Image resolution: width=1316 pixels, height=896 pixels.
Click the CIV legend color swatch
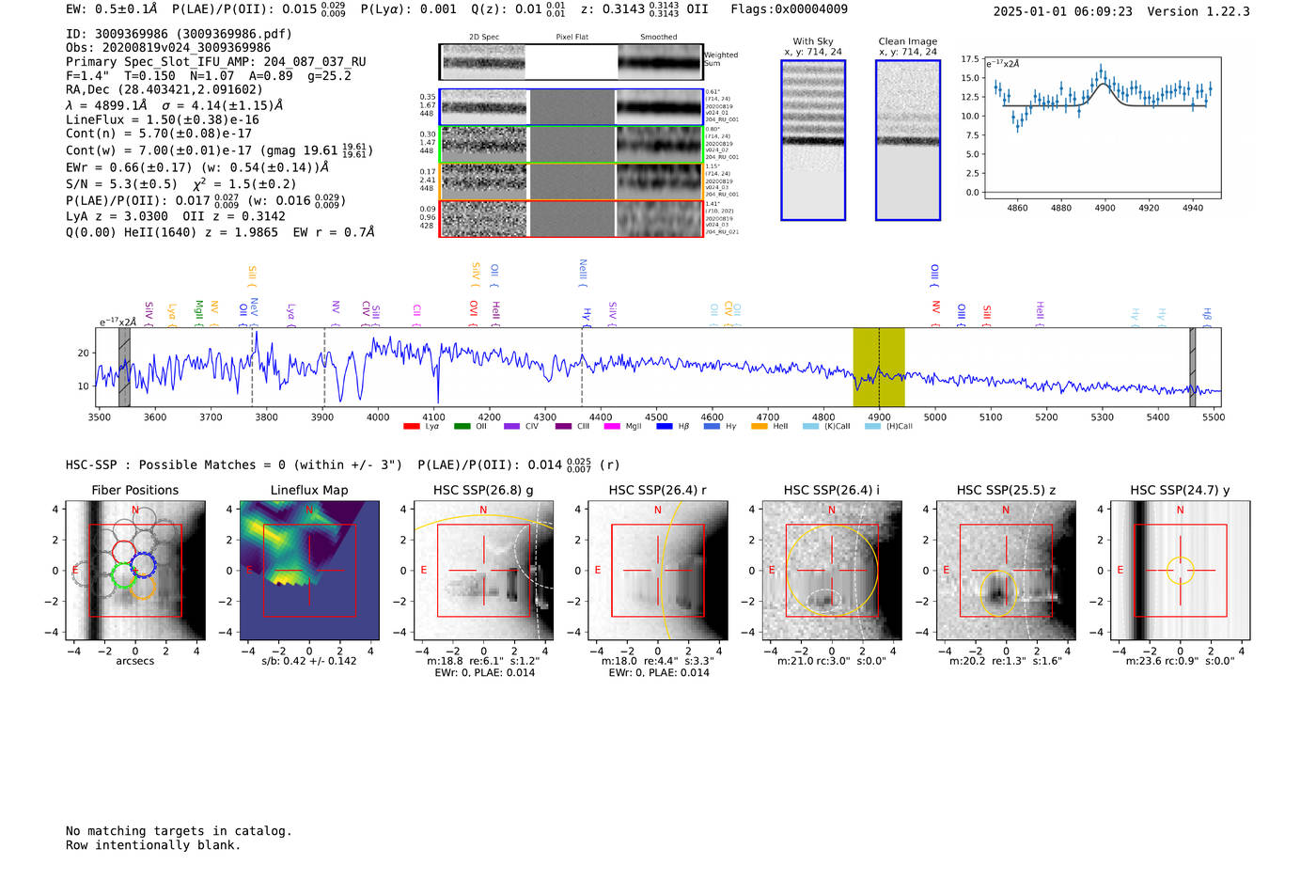click(x=511, y=427)
